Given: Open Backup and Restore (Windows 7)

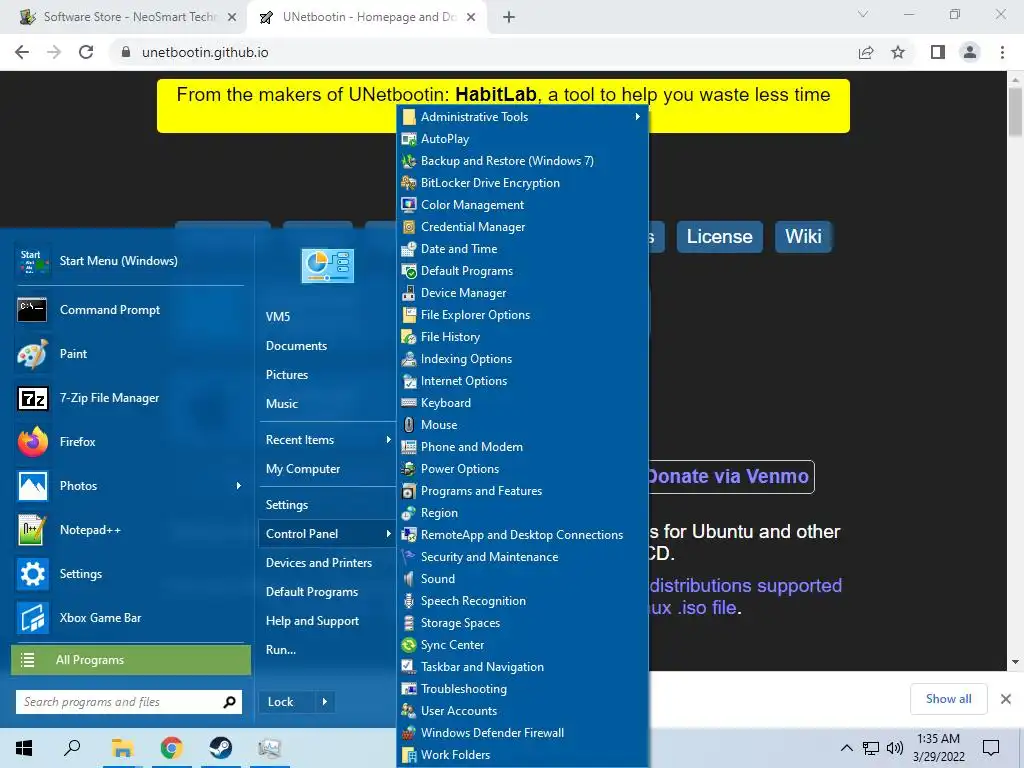Looking at the screenshot, I should tap(522, 161).
